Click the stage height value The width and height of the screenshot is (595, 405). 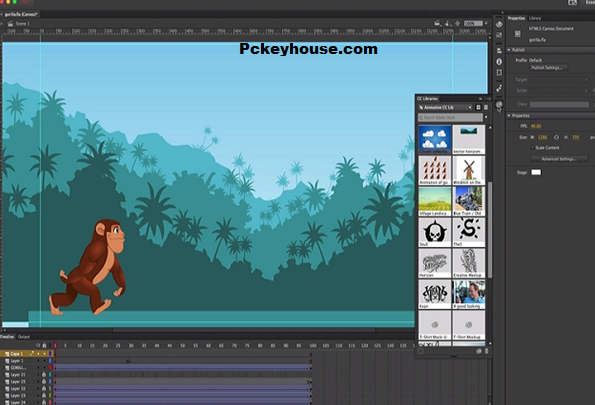coord(575,137)
